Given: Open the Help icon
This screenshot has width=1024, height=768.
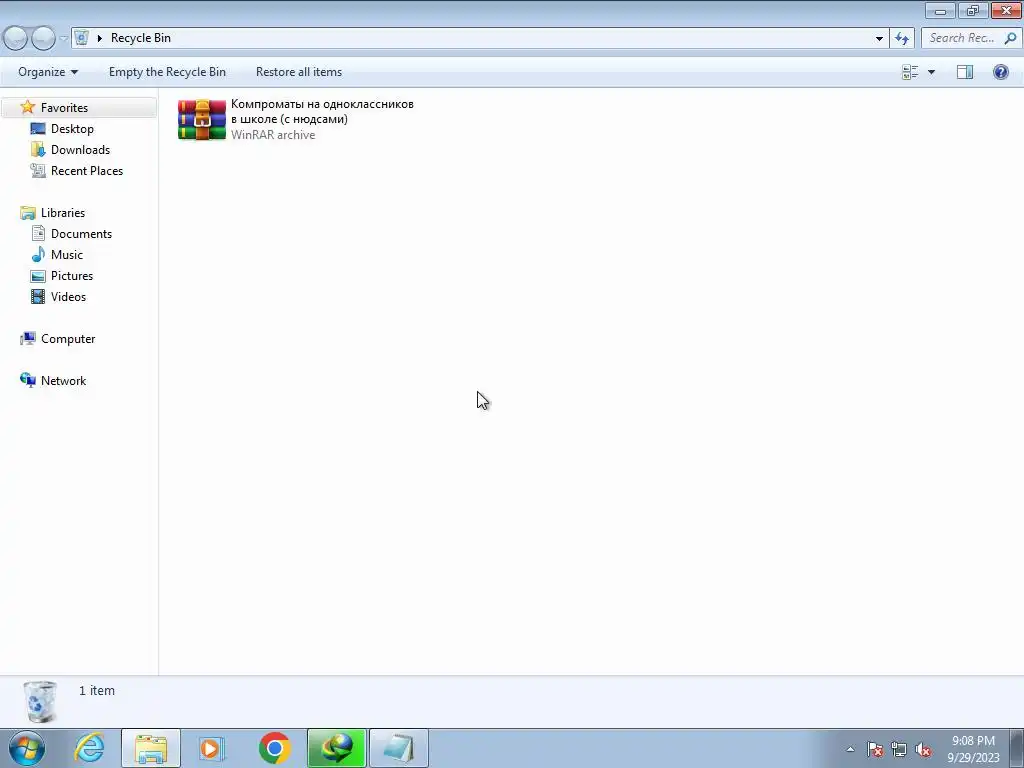Looking at the screenshot, I should coord(1000,72).
